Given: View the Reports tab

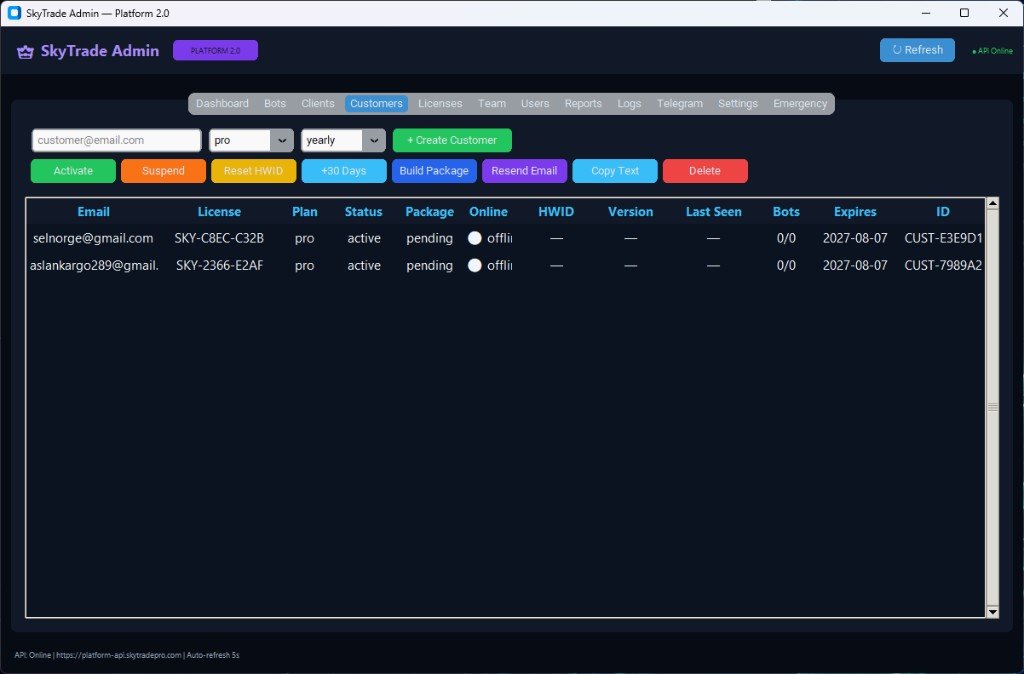Looking at the screenshot, I should [x=583, y=104].
